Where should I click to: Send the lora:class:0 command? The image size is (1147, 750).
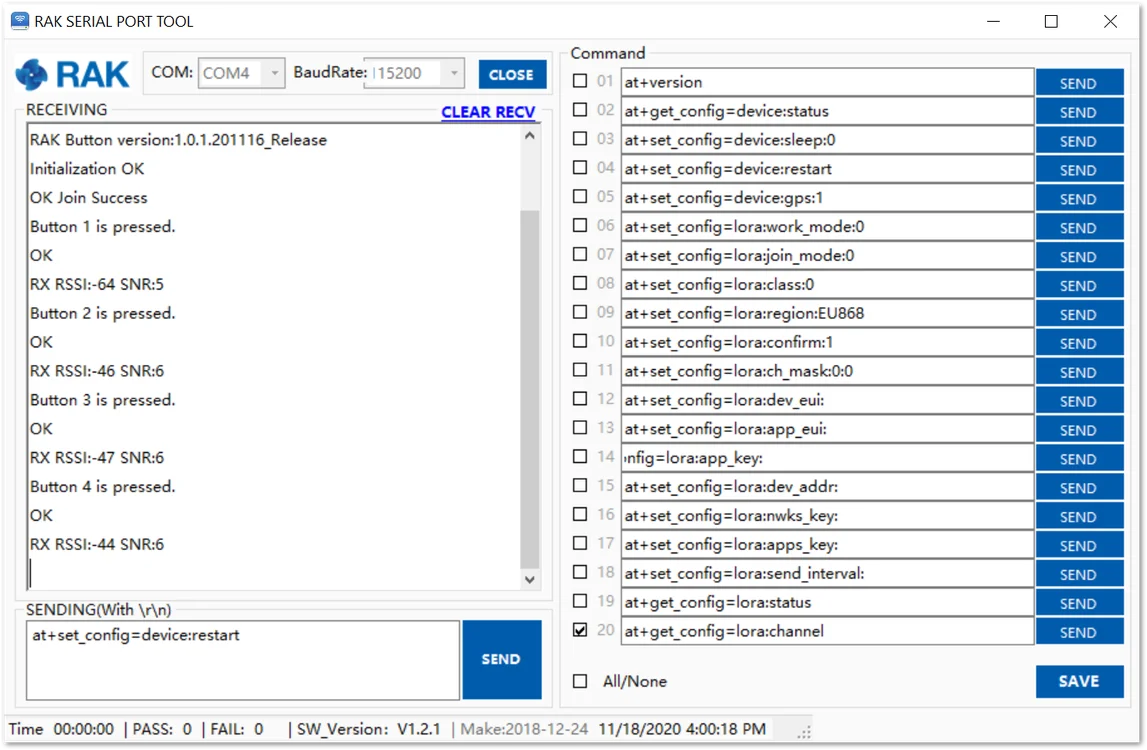pos(1079,285)
